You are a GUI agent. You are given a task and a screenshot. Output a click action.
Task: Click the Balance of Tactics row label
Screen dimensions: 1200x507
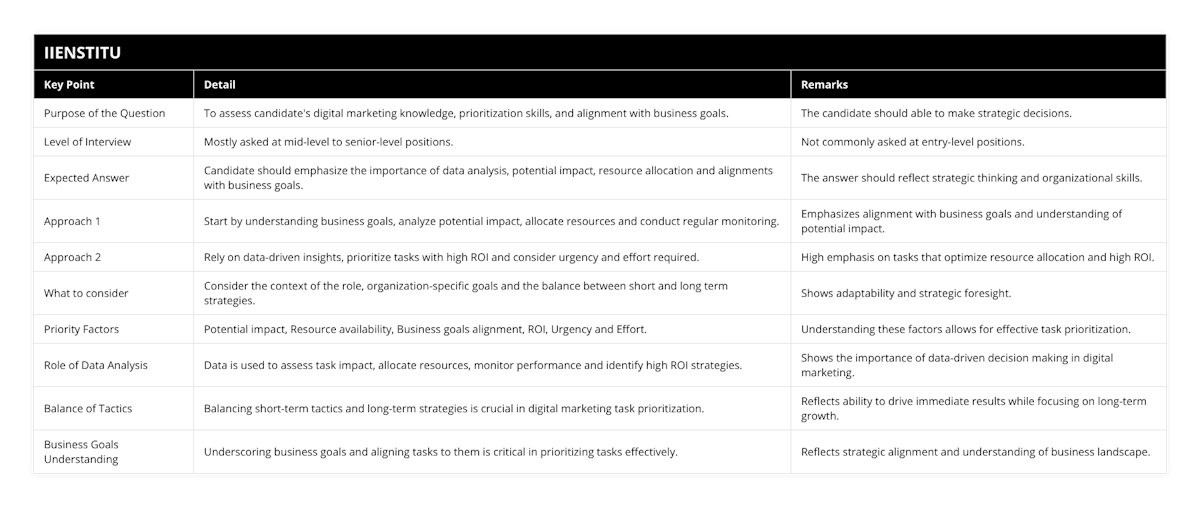point(88,408)
